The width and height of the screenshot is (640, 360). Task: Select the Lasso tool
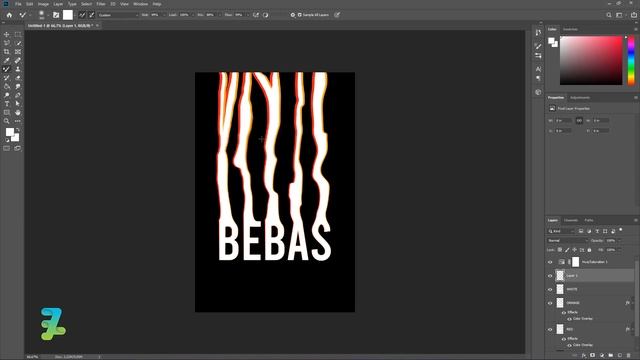7,43
